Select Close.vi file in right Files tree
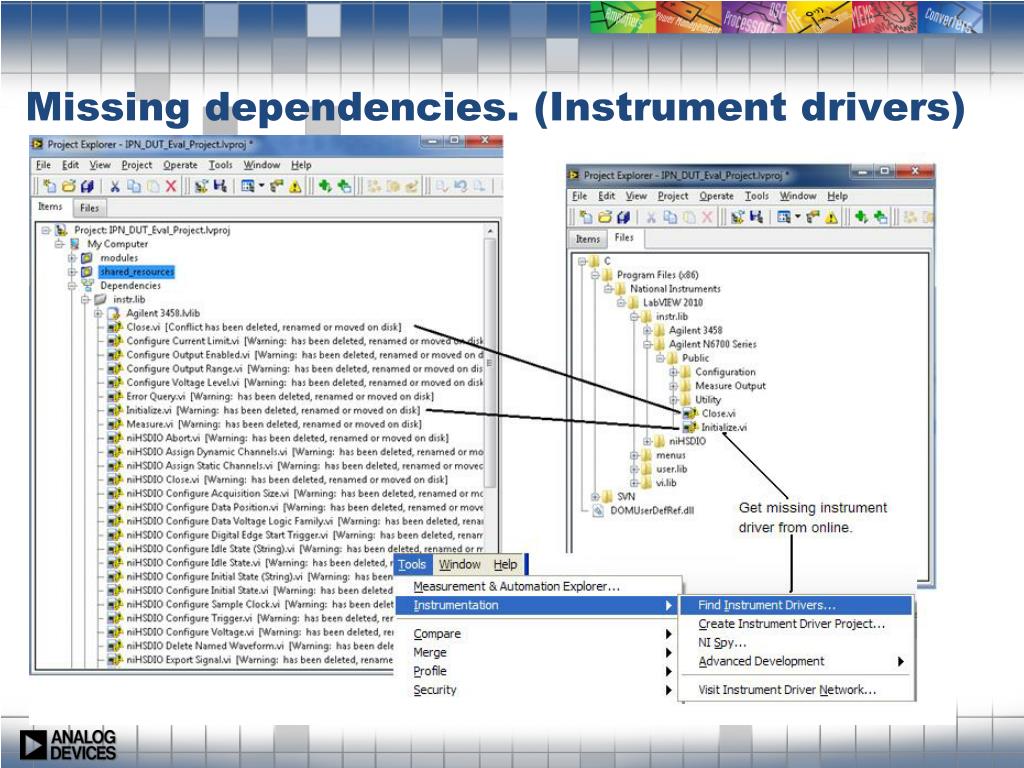 (x=718, y=413)
